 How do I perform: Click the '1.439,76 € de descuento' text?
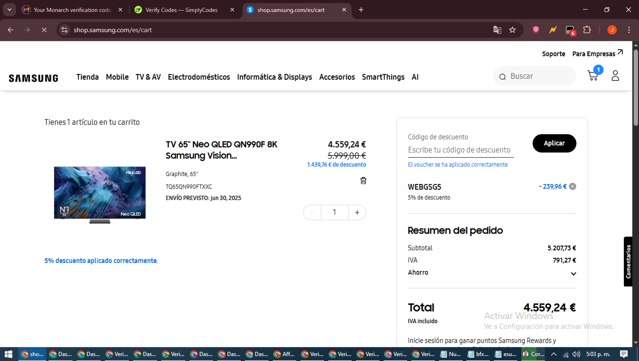point(336,165)
